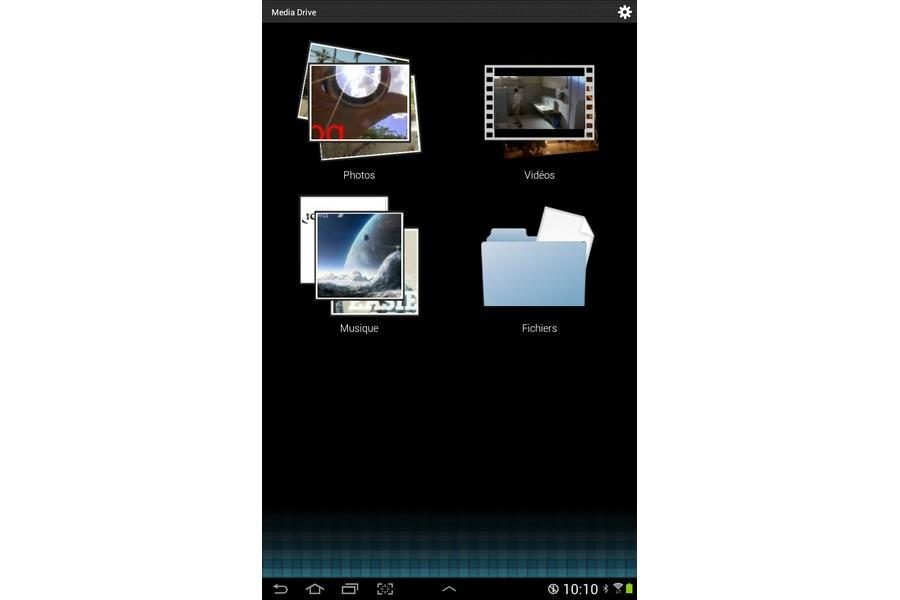Click the Photos label
This screenshot has height=600, width=900.
[359, 175]
